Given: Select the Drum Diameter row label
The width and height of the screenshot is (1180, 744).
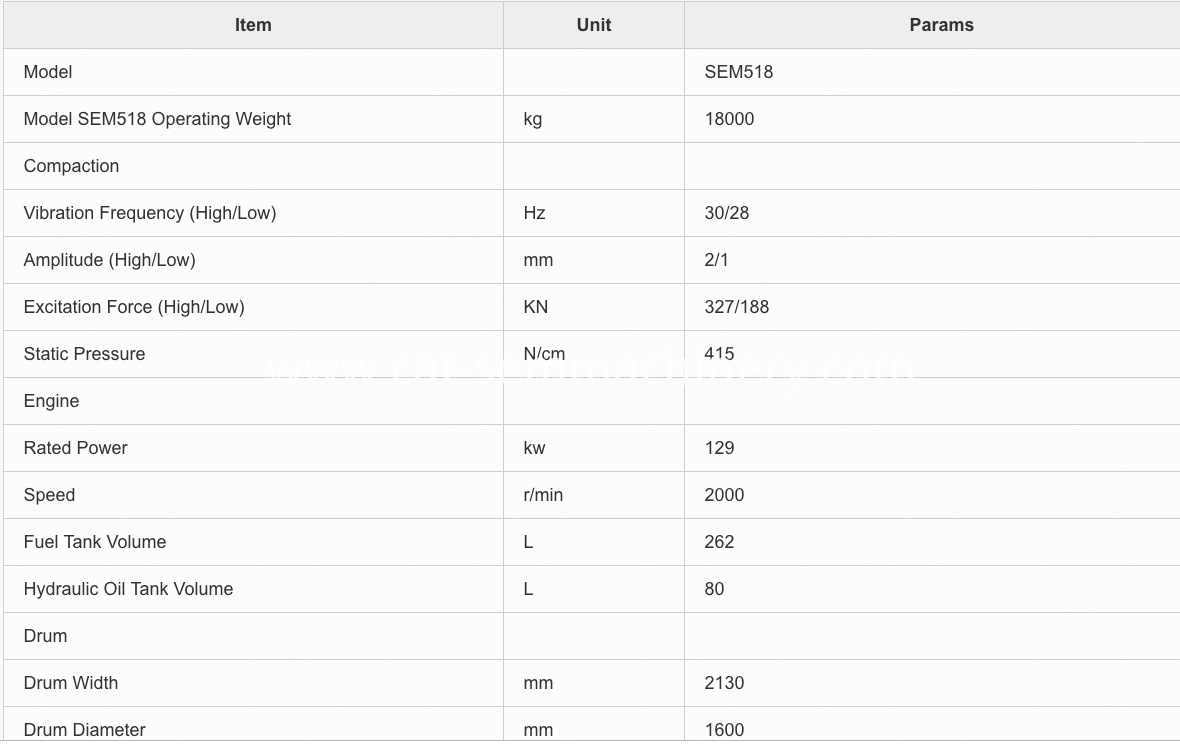Looking at the screenshot, I should point(84,730).
